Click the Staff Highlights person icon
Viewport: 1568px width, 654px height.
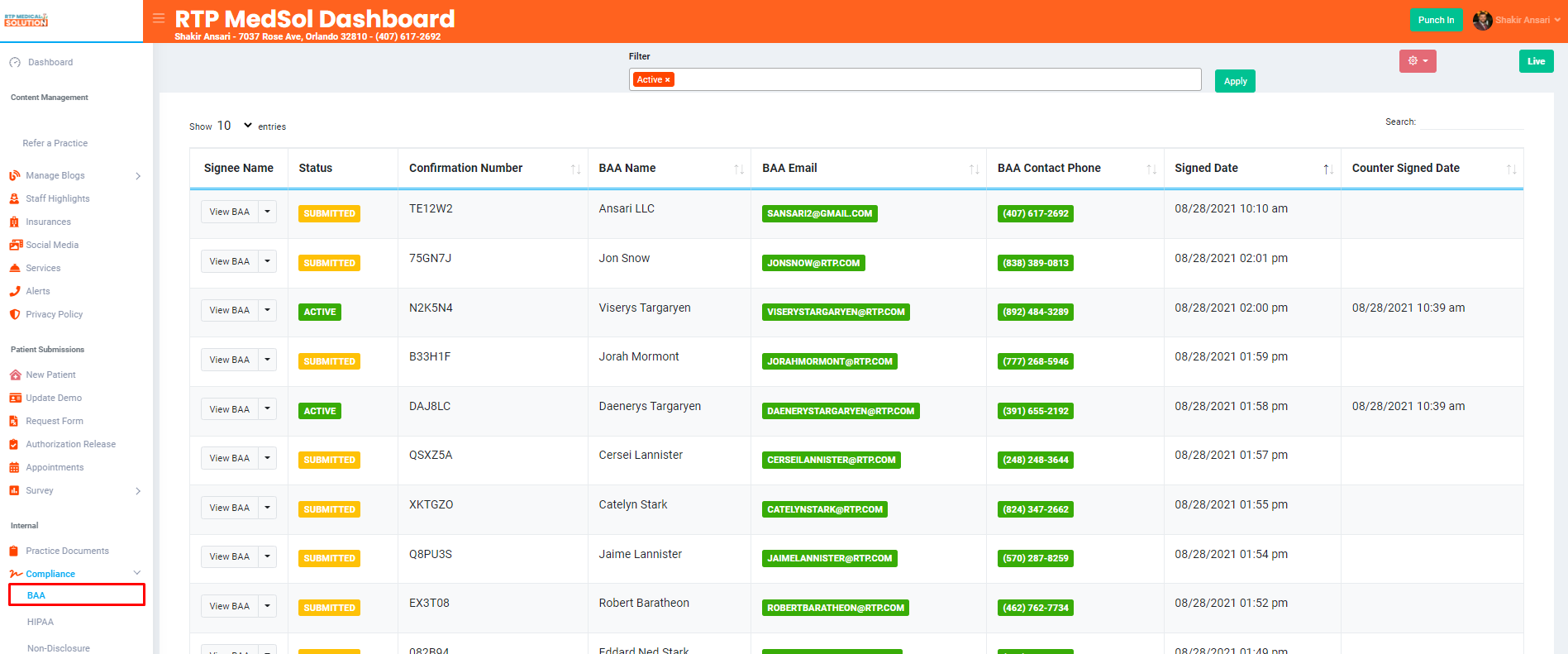pos(15,198)
